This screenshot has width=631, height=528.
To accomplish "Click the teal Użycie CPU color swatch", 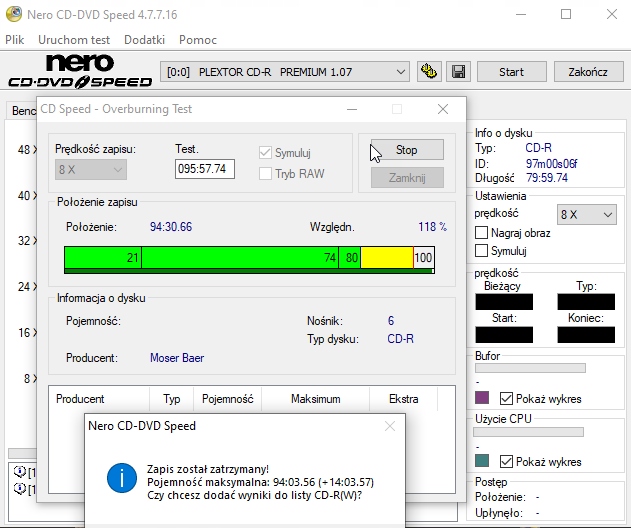I will (x=482, y=460).
